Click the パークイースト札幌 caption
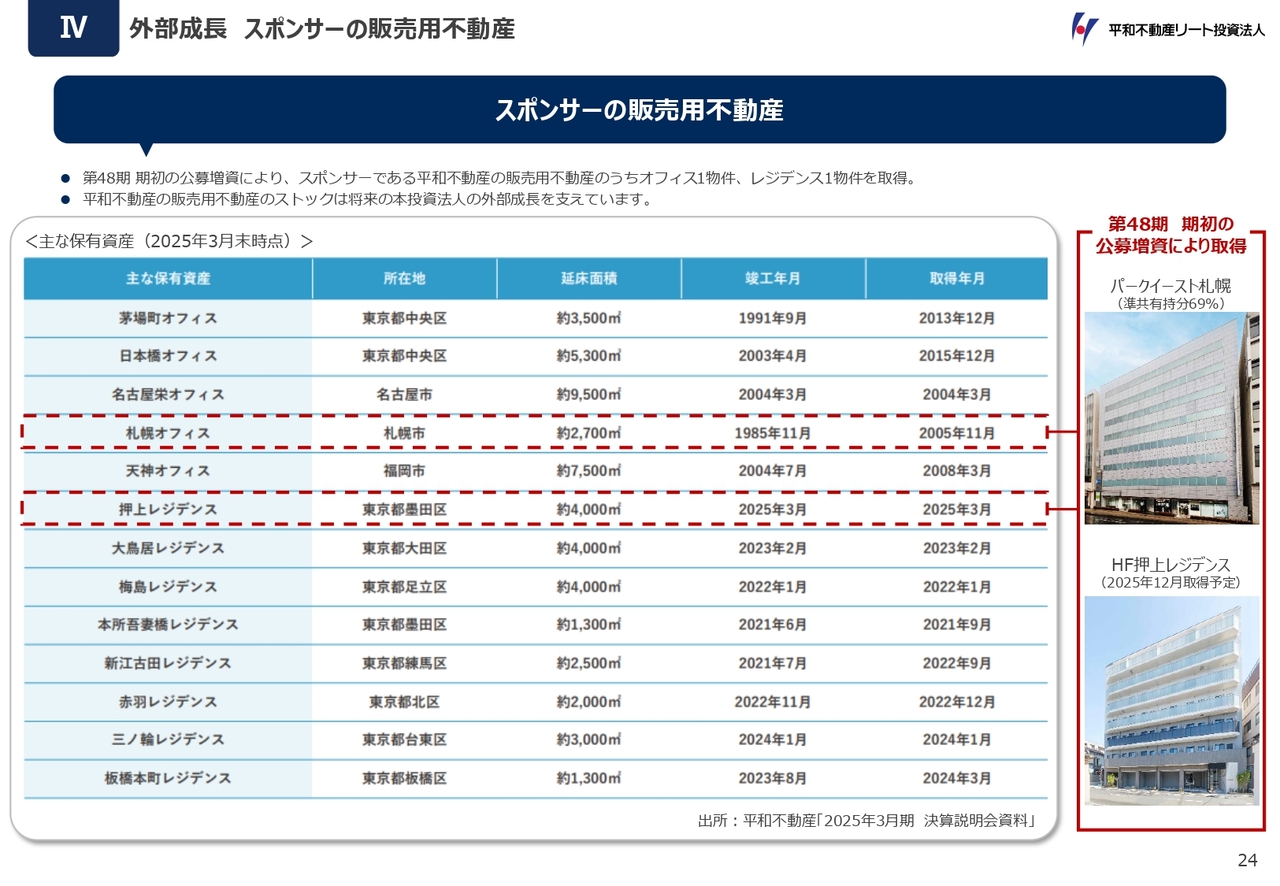The width and height of the screenshot is (1280, 886). pyautogui.click(x=1171, y=287)
